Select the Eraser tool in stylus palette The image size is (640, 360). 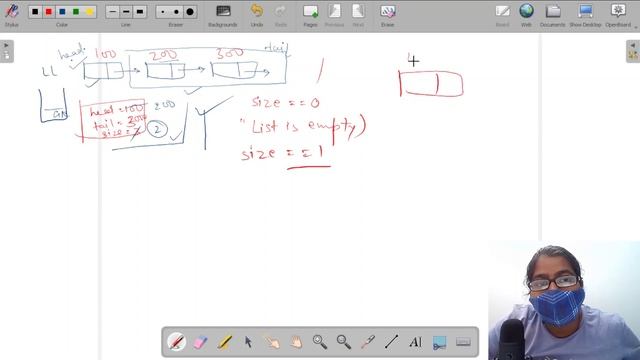pyautogui.click(x=200, y=342)
